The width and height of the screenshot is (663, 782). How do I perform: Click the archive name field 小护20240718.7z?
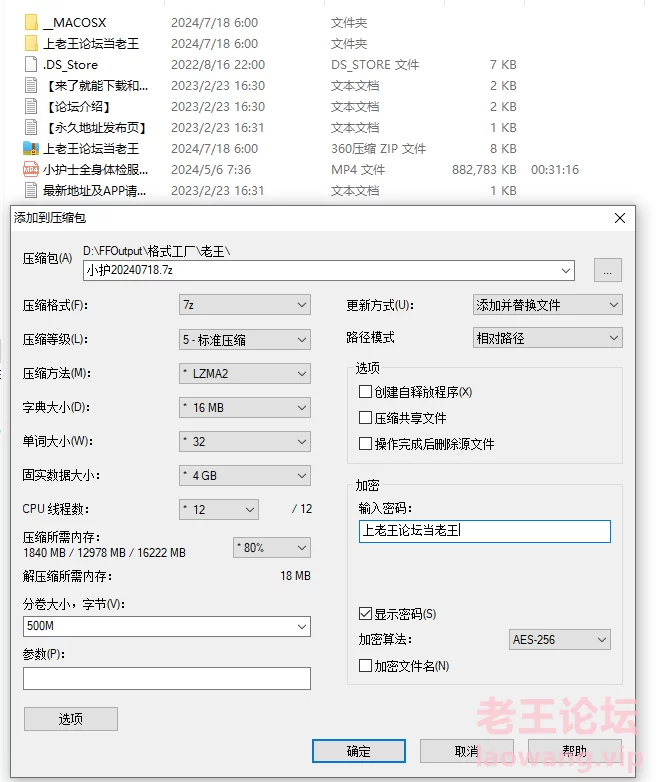pos(329,270)
